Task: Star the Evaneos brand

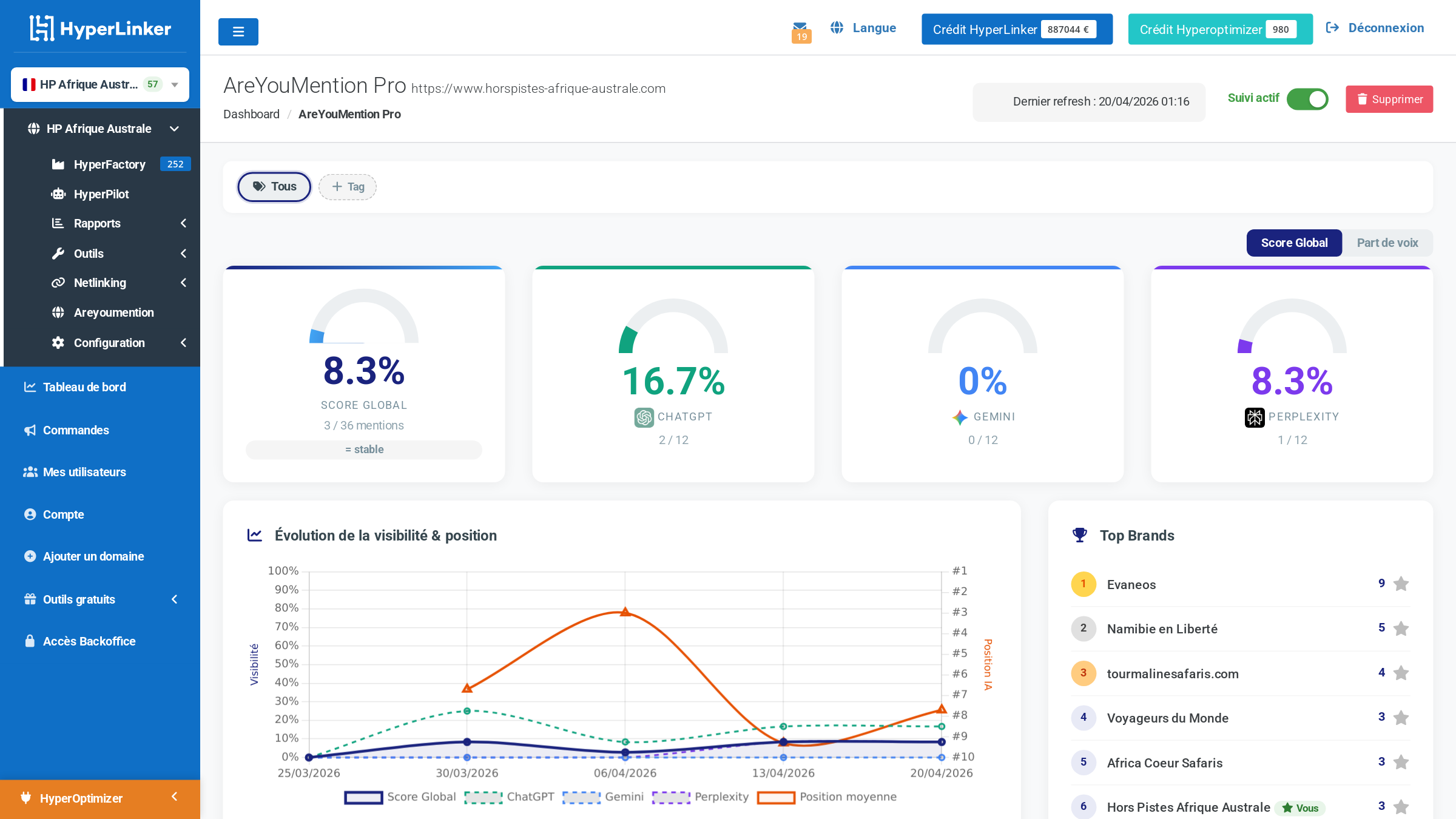Action: [x=1401, y=583]
